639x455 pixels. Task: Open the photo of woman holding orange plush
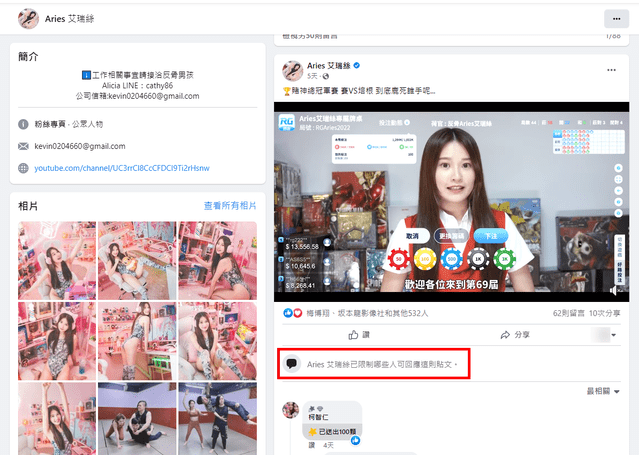pos(137,261)
